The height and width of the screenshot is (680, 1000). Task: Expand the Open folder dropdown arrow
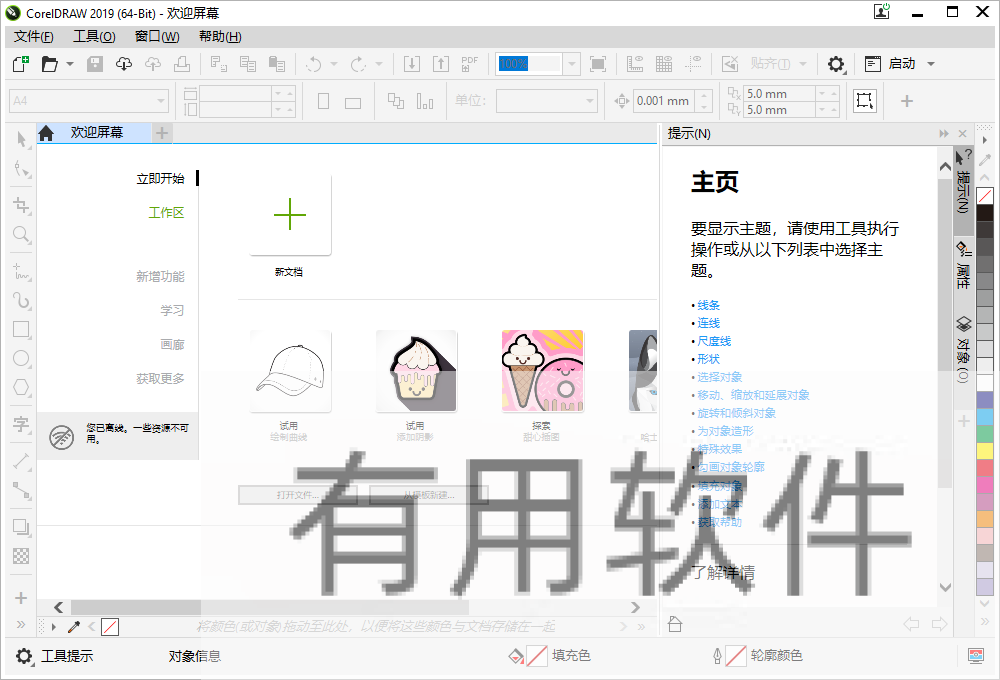click(70, 64)
